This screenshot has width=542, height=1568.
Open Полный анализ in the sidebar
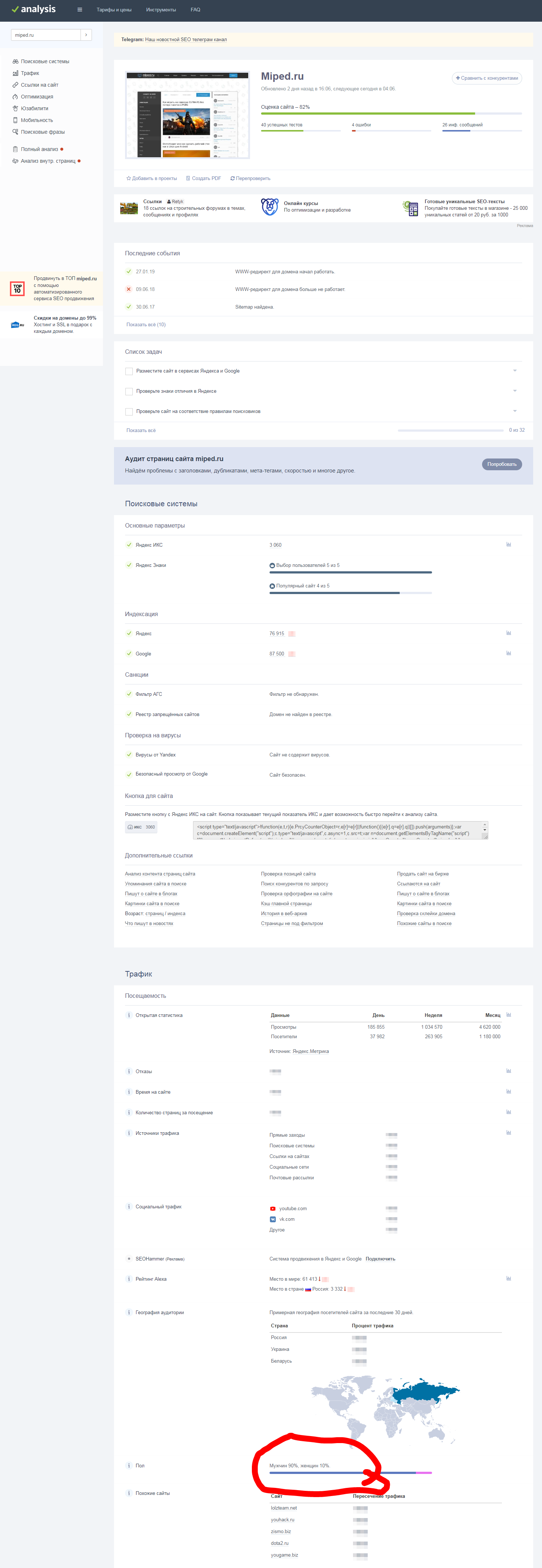coord(38,149)
